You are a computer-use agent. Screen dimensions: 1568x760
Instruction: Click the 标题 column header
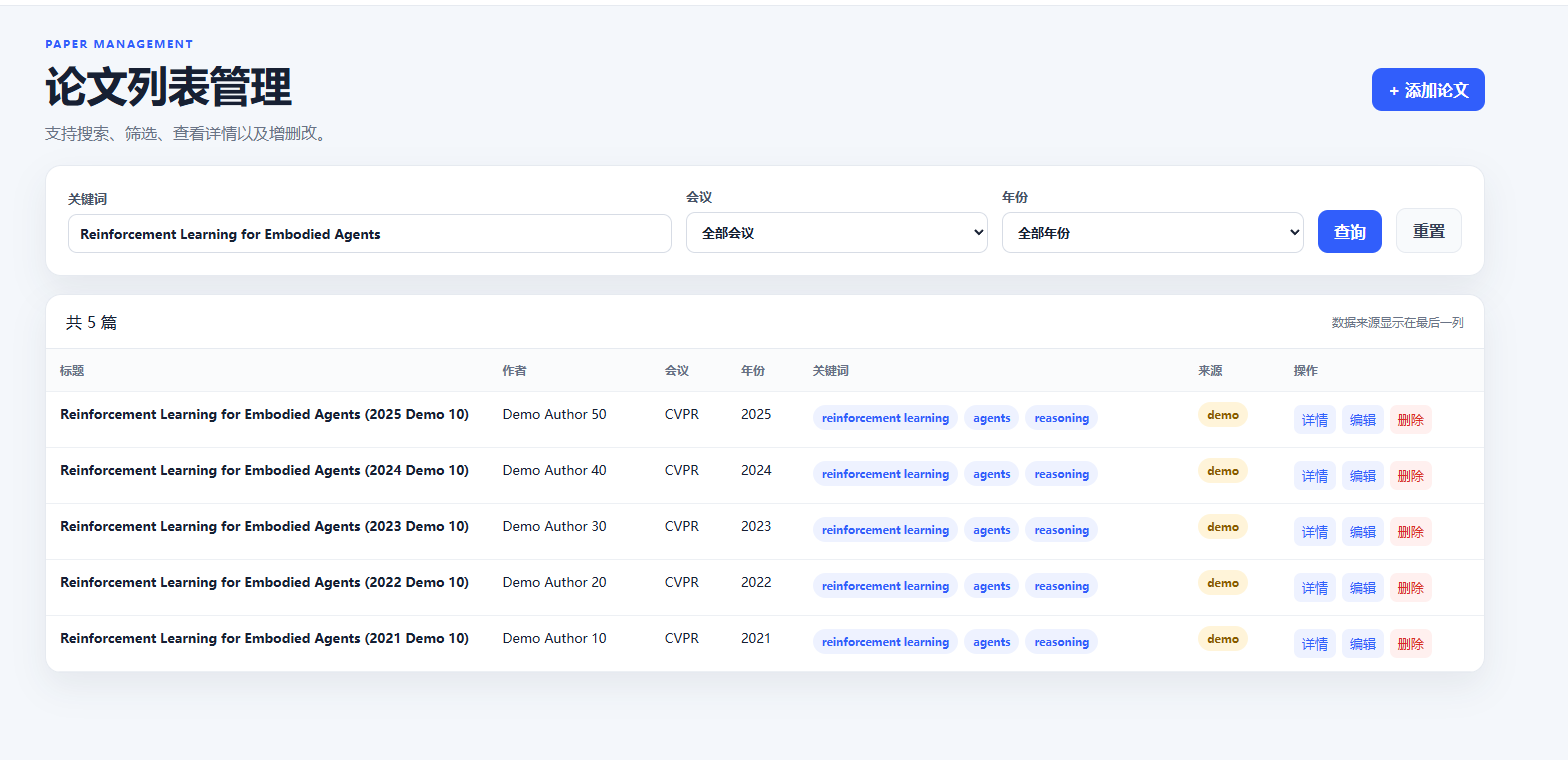(72, 371)
